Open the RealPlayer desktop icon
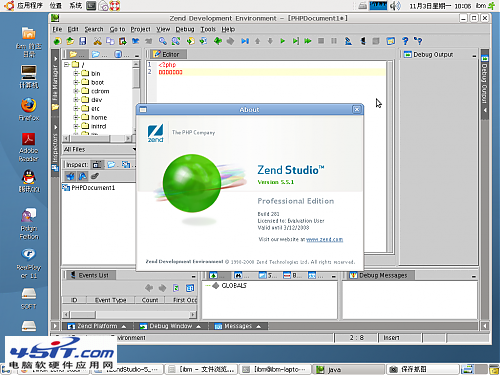 (29, 263)
